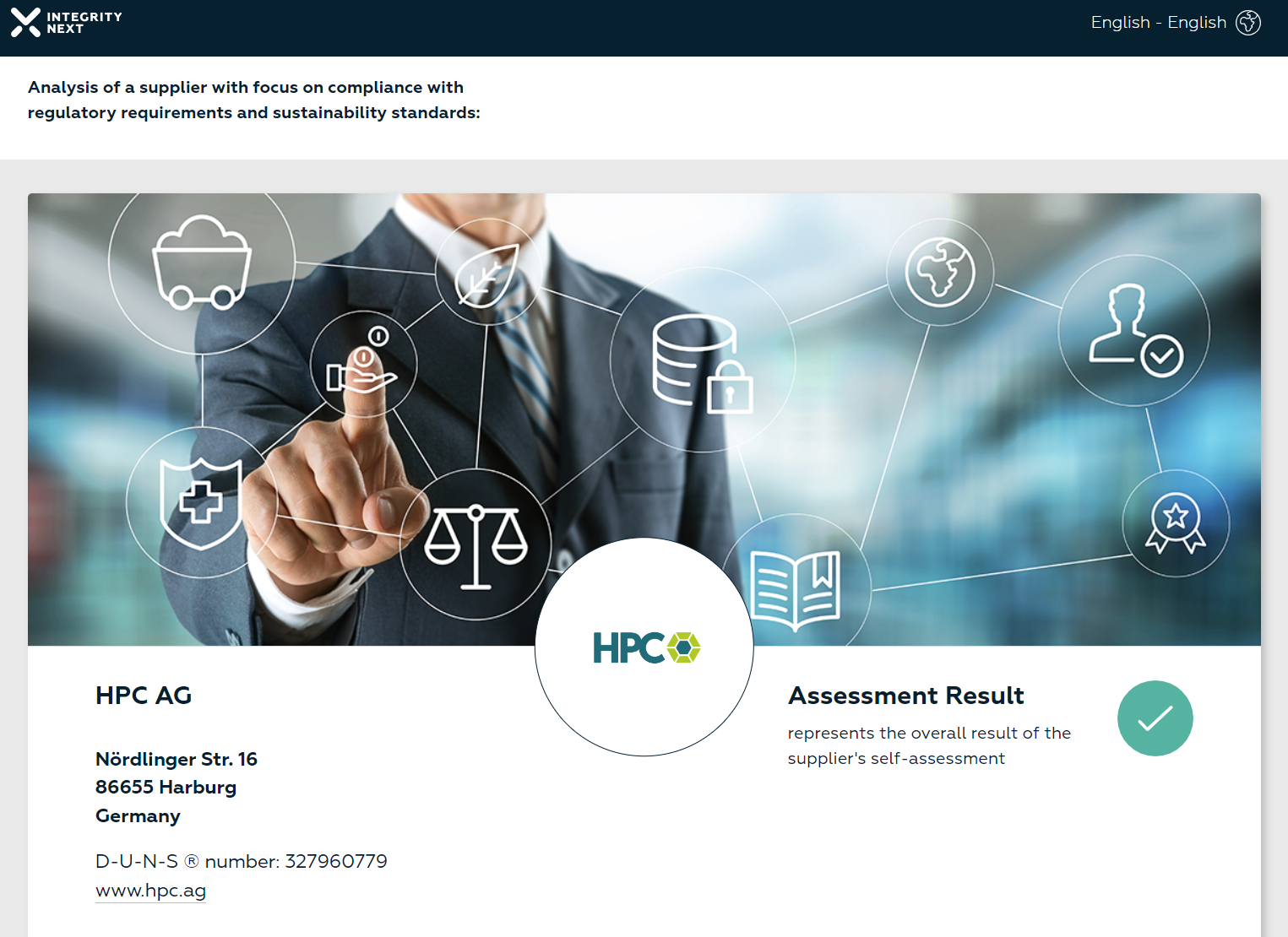Click the HPC AG company name
The height and width of the screenshot is (937, 1288).
coord(144,696)
